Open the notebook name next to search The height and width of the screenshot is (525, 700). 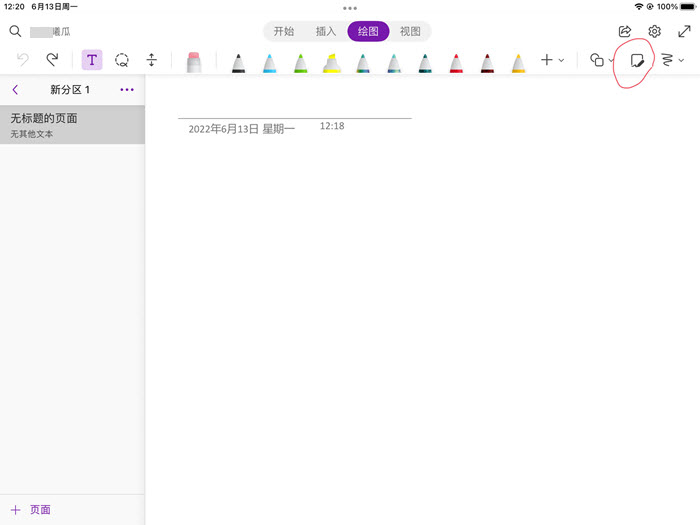(50, 32)
